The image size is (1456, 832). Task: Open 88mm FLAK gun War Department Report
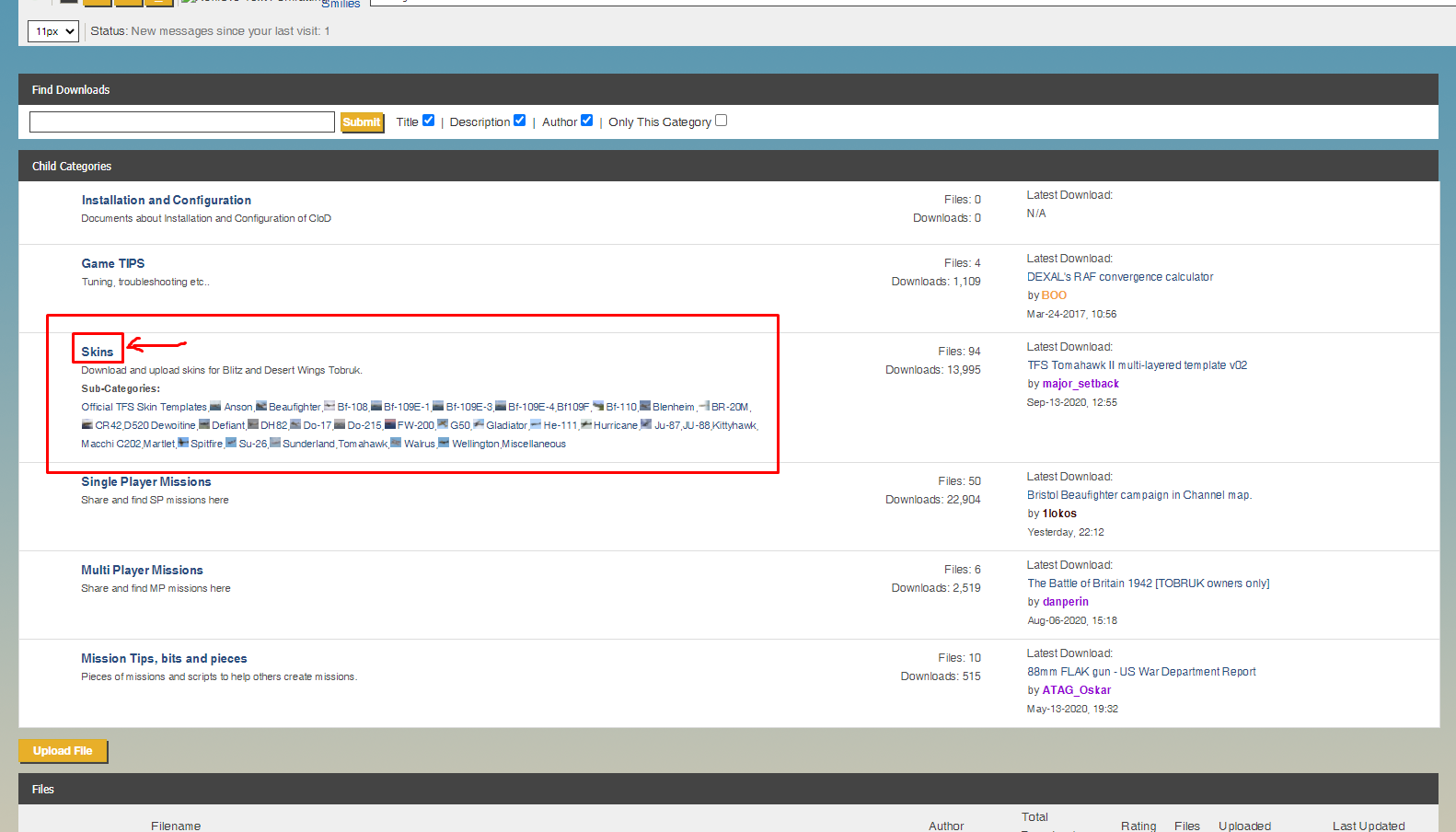1141,672
